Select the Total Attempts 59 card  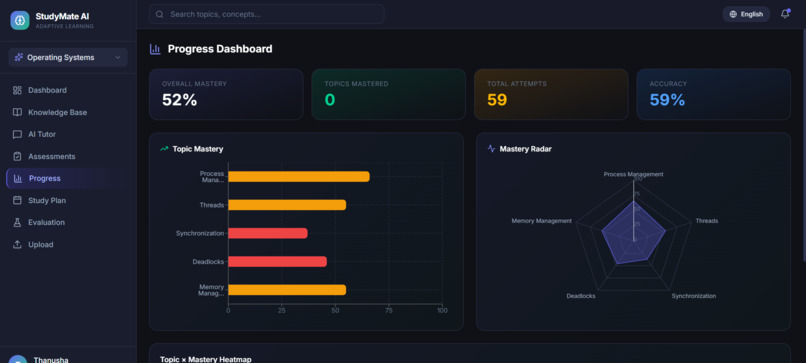[x=551, y=94]
